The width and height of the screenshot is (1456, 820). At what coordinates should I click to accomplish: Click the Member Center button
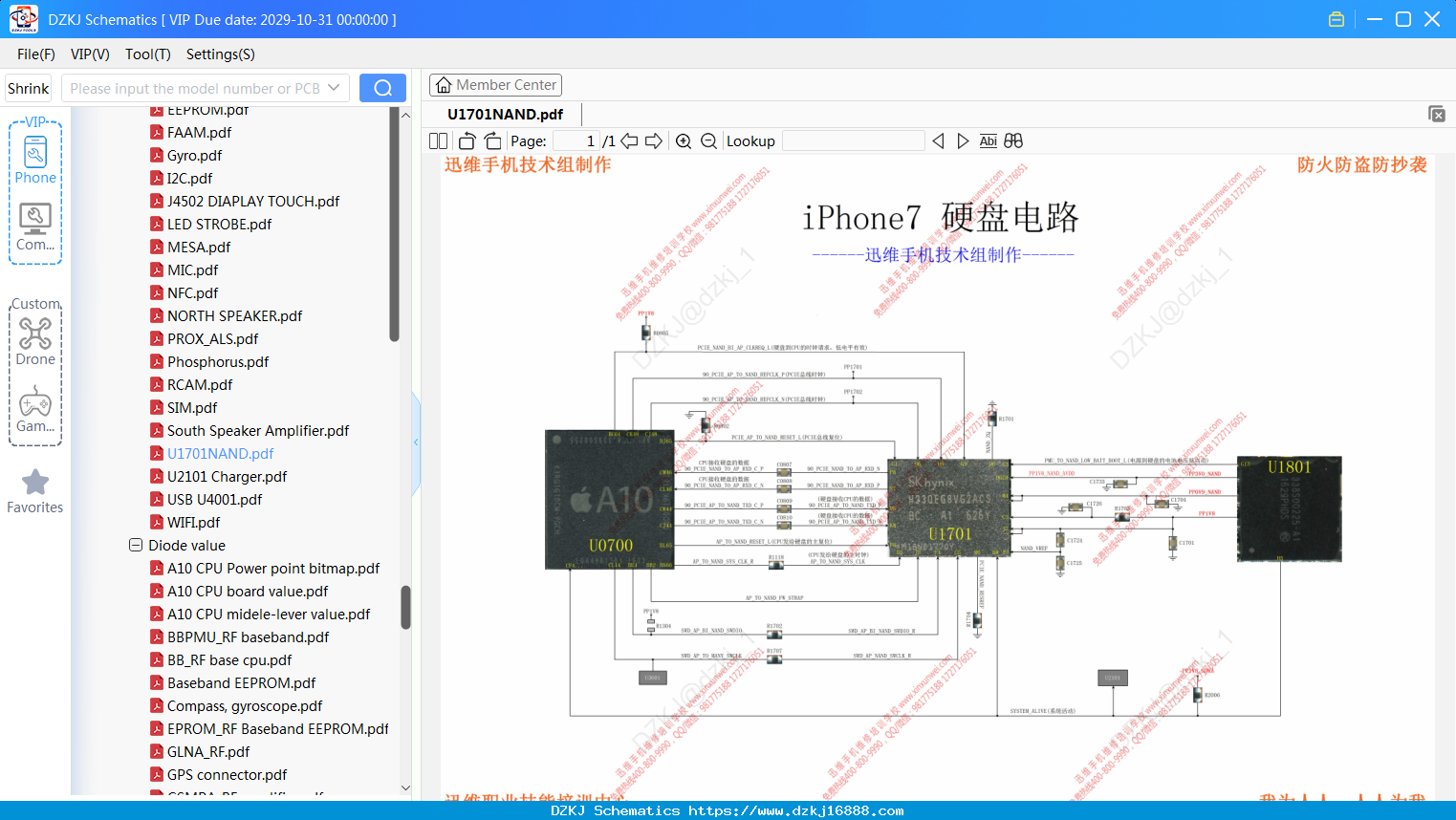point(495,85)
